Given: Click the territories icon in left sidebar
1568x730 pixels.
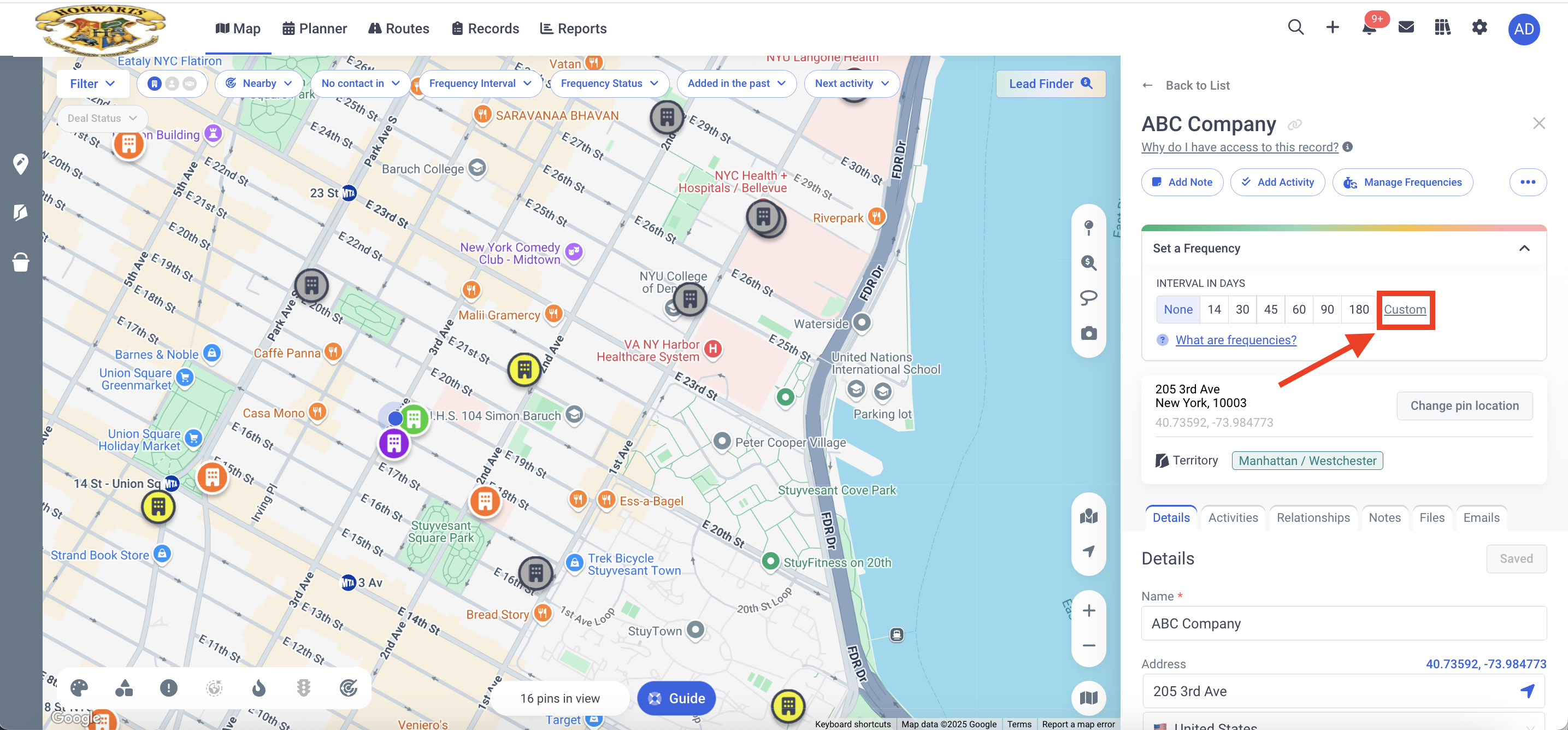Looking at the screenshot, I should [21, 212].
